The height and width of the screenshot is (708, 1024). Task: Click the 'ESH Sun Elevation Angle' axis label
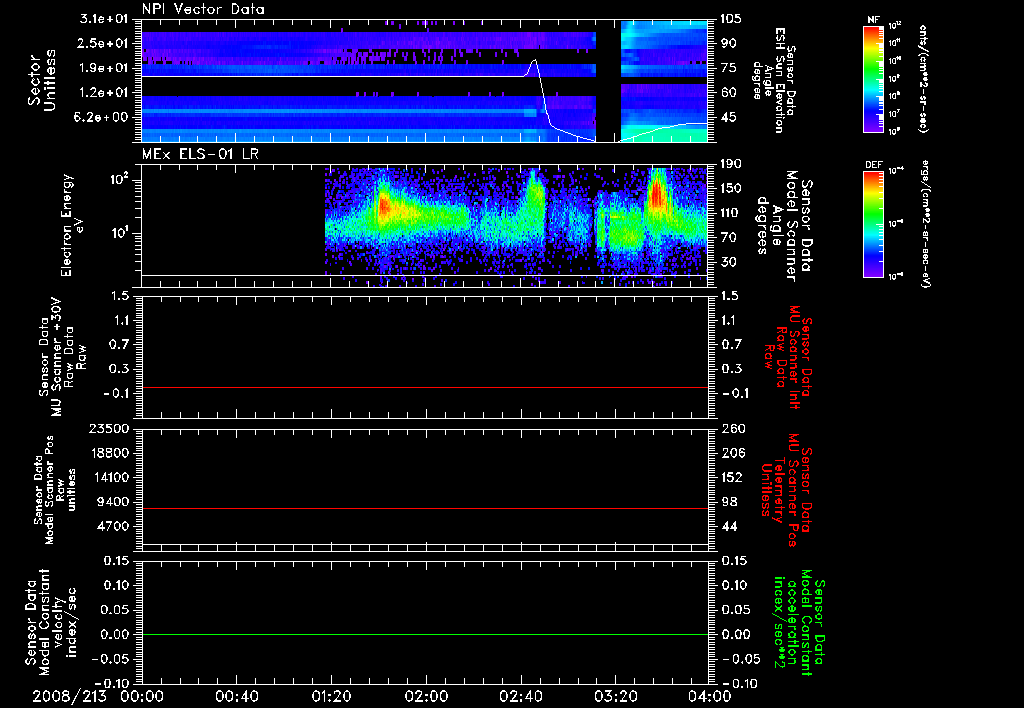[774, 80]
